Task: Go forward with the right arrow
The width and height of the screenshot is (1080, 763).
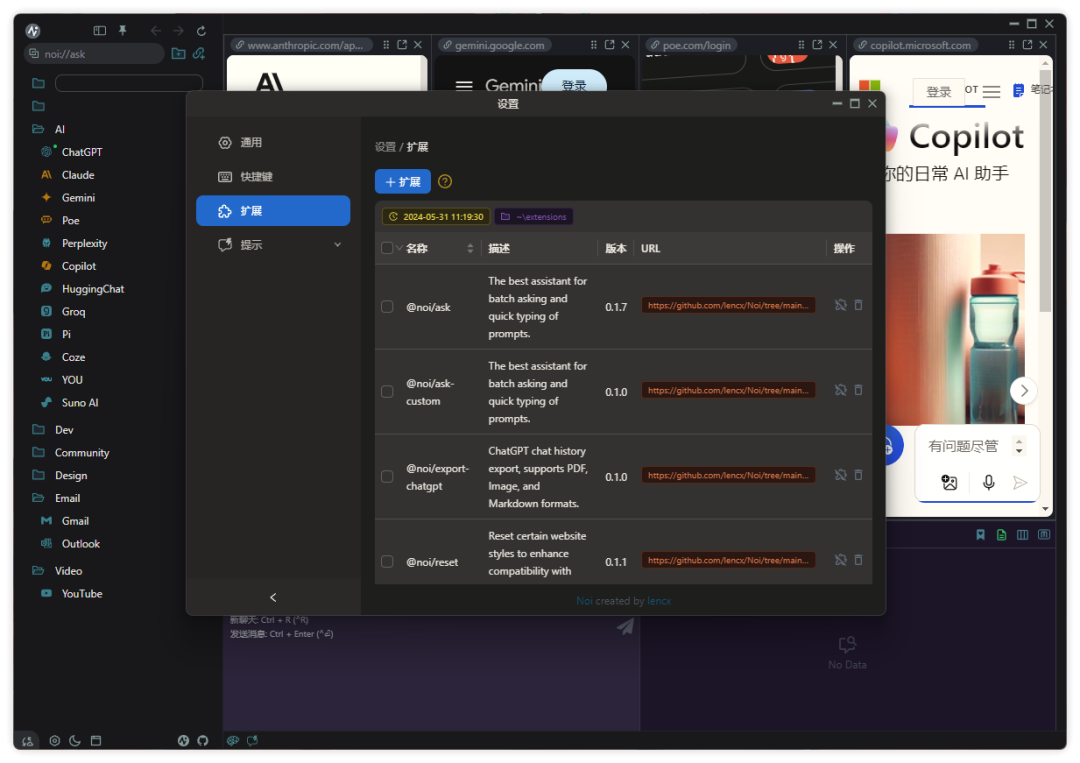Action: [178, 30]
